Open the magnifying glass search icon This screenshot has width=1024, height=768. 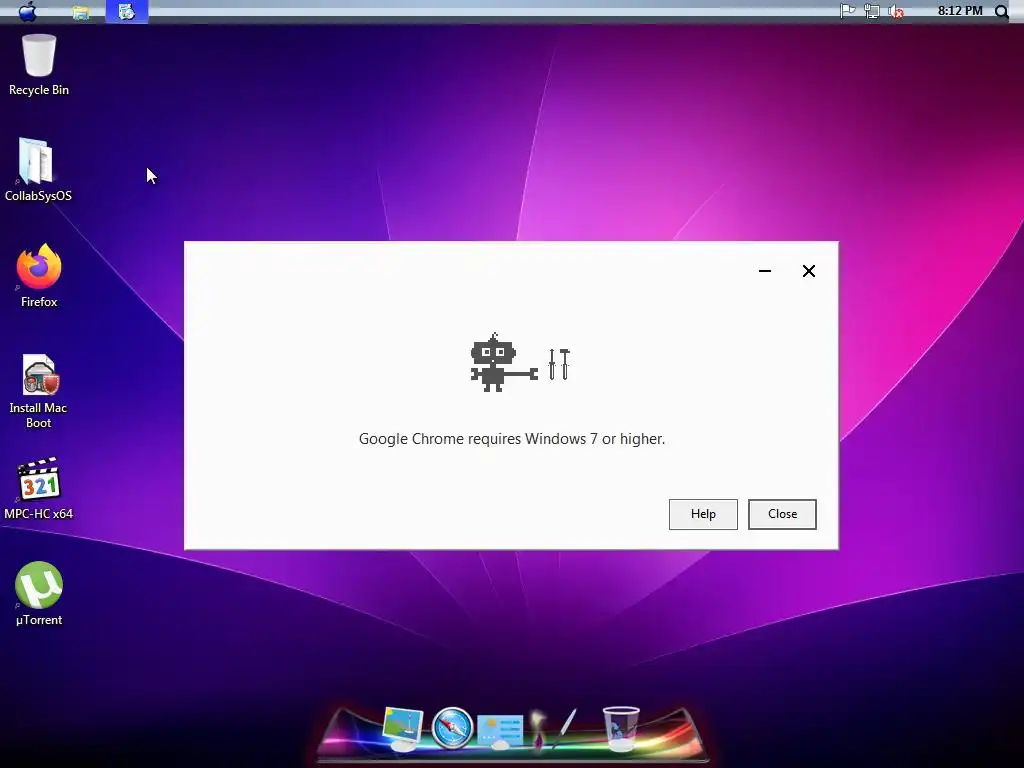(1001, 11)
